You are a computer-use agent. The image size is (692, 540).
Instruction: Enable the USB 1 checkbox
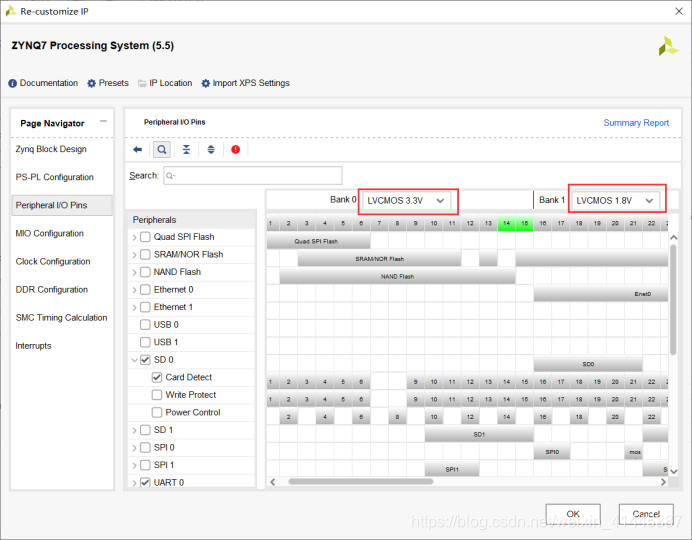(x=145, y=342)
